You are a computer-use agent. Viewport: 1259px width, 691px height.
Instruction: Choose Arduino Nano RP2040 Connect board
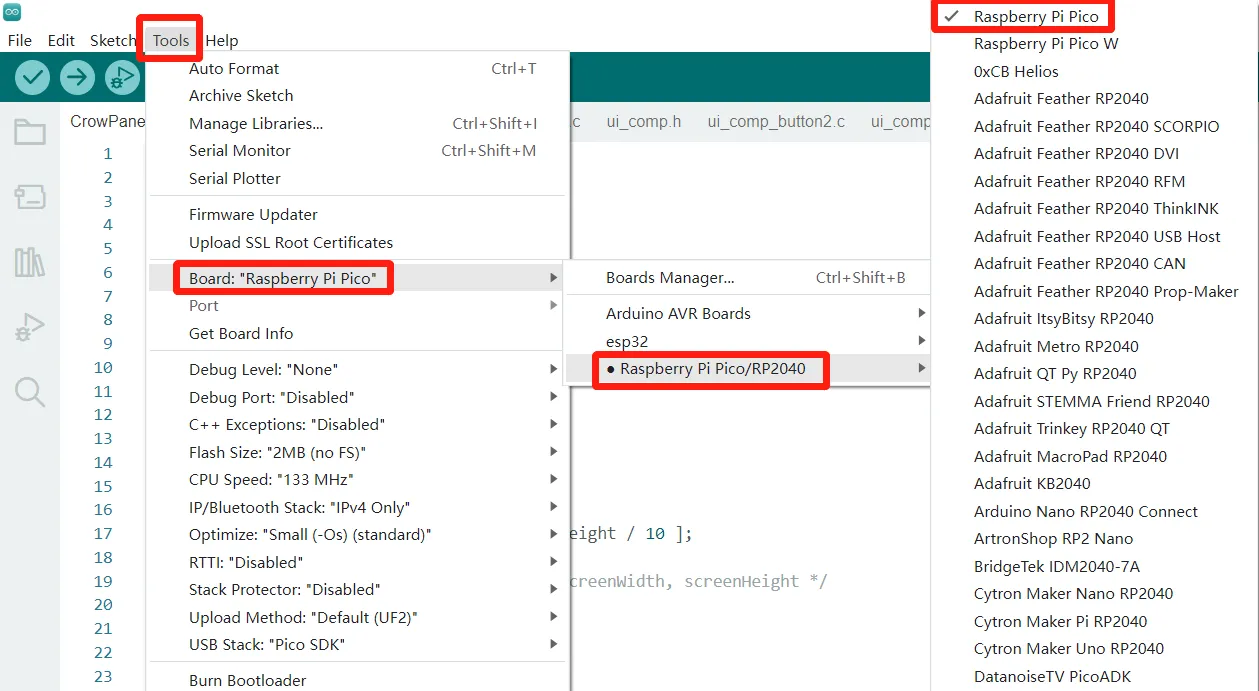click(1085, 511)
